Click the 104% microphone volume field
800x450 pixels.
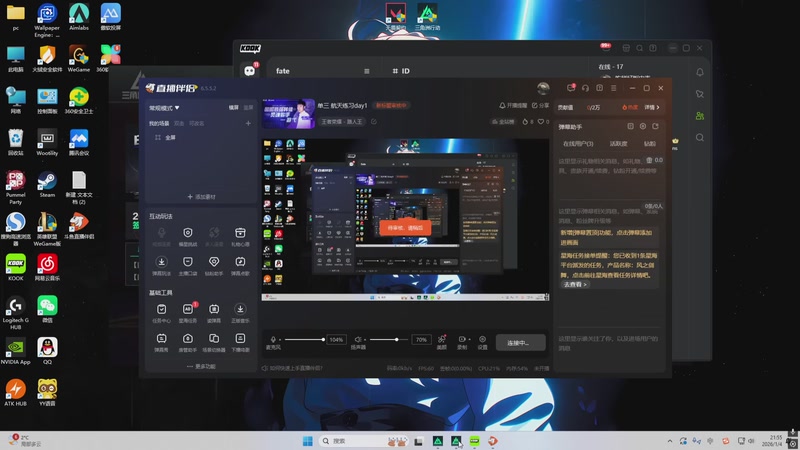pyautogui.click(x=336, y=339)
